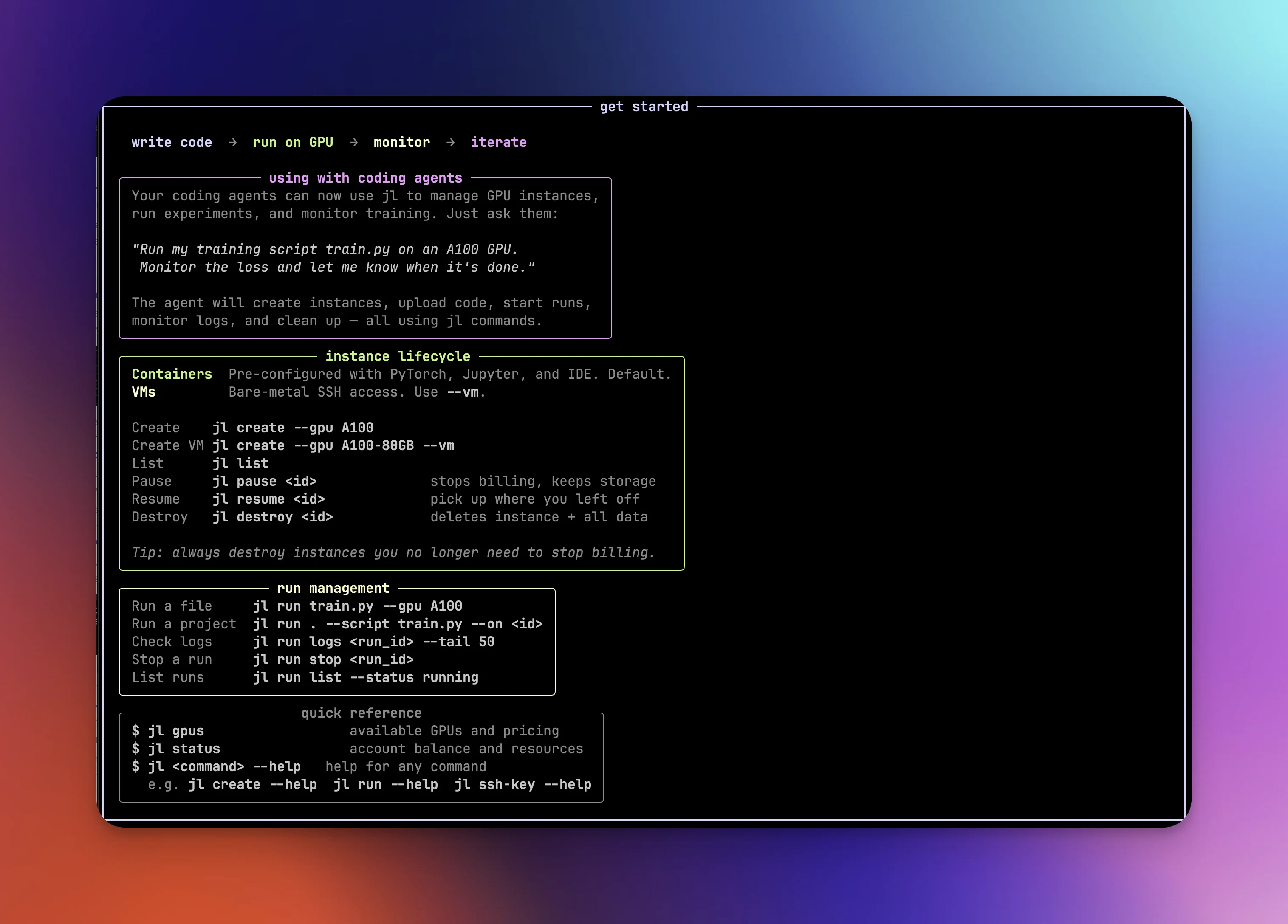This screenshot has height=924, width=1288.
Task: Click the "jl create --gpu A100" command
Action: 293,427
